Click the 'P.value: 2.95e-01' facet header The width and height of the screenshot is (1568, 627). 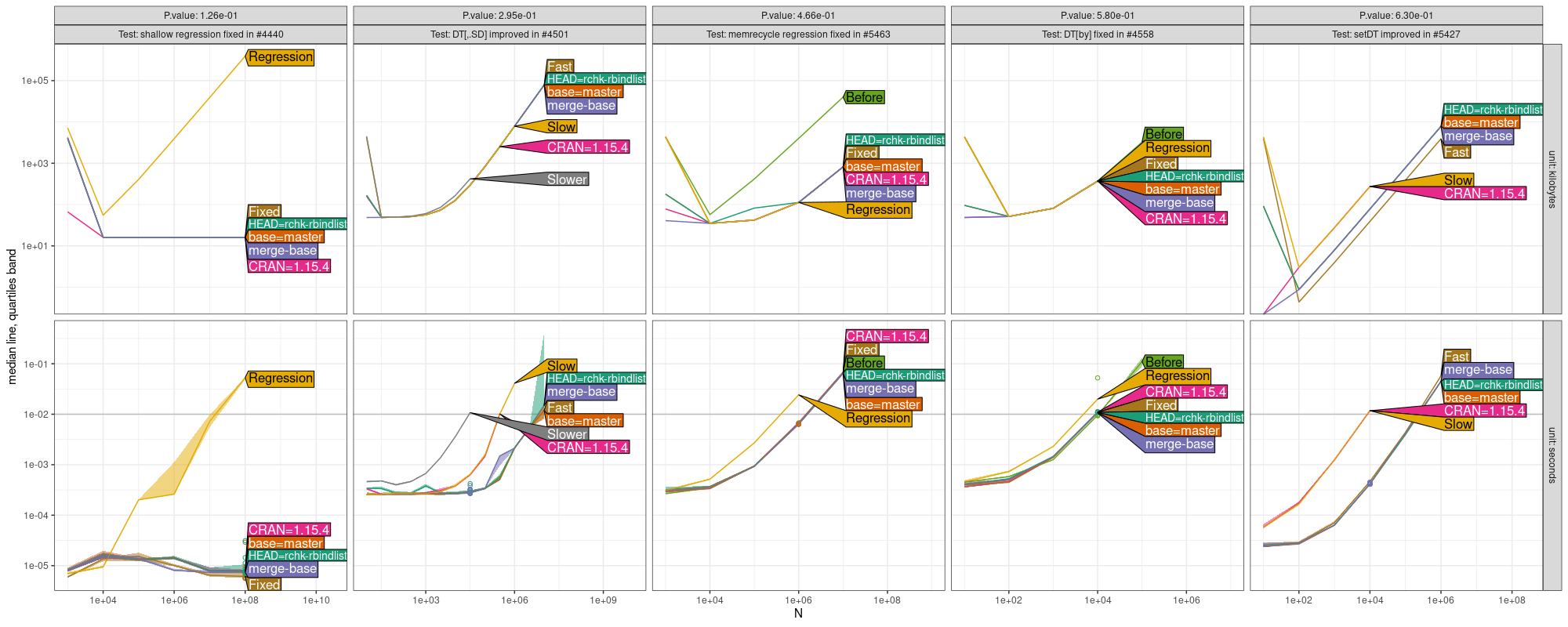pyautogui.click(x=499, y=16)
